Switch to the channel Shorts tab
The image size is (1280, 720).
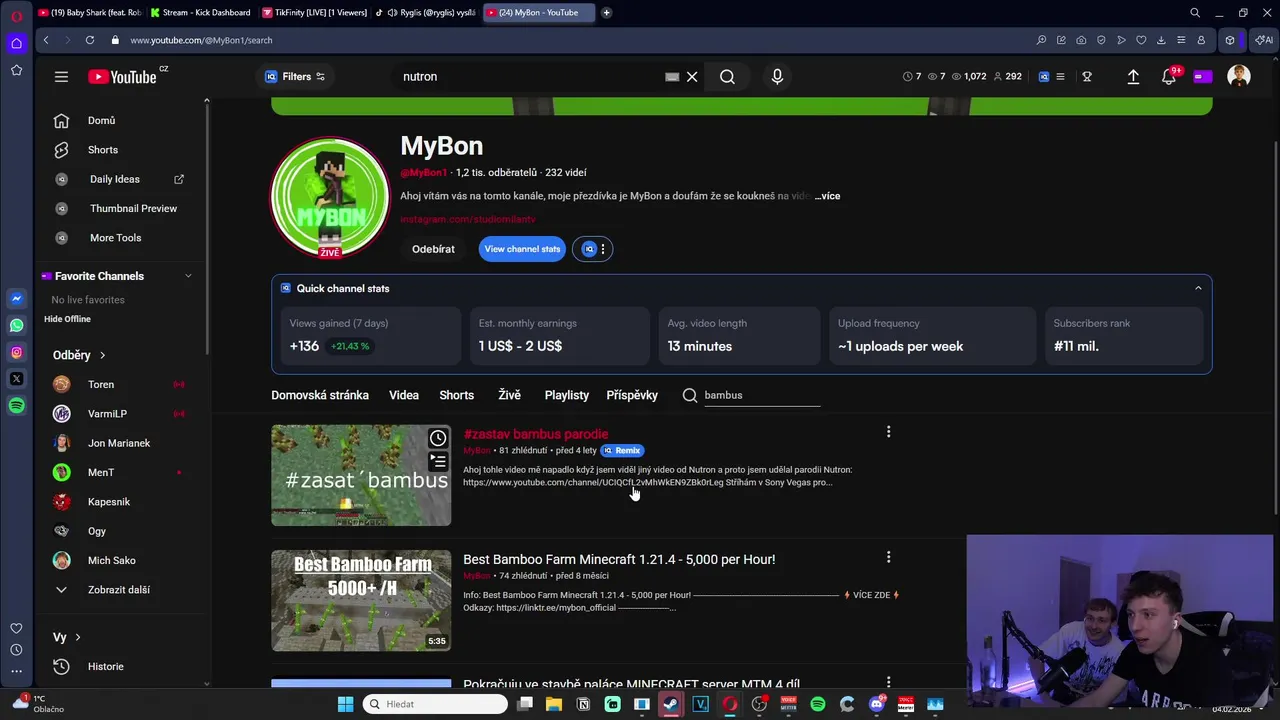pos(457,395)
